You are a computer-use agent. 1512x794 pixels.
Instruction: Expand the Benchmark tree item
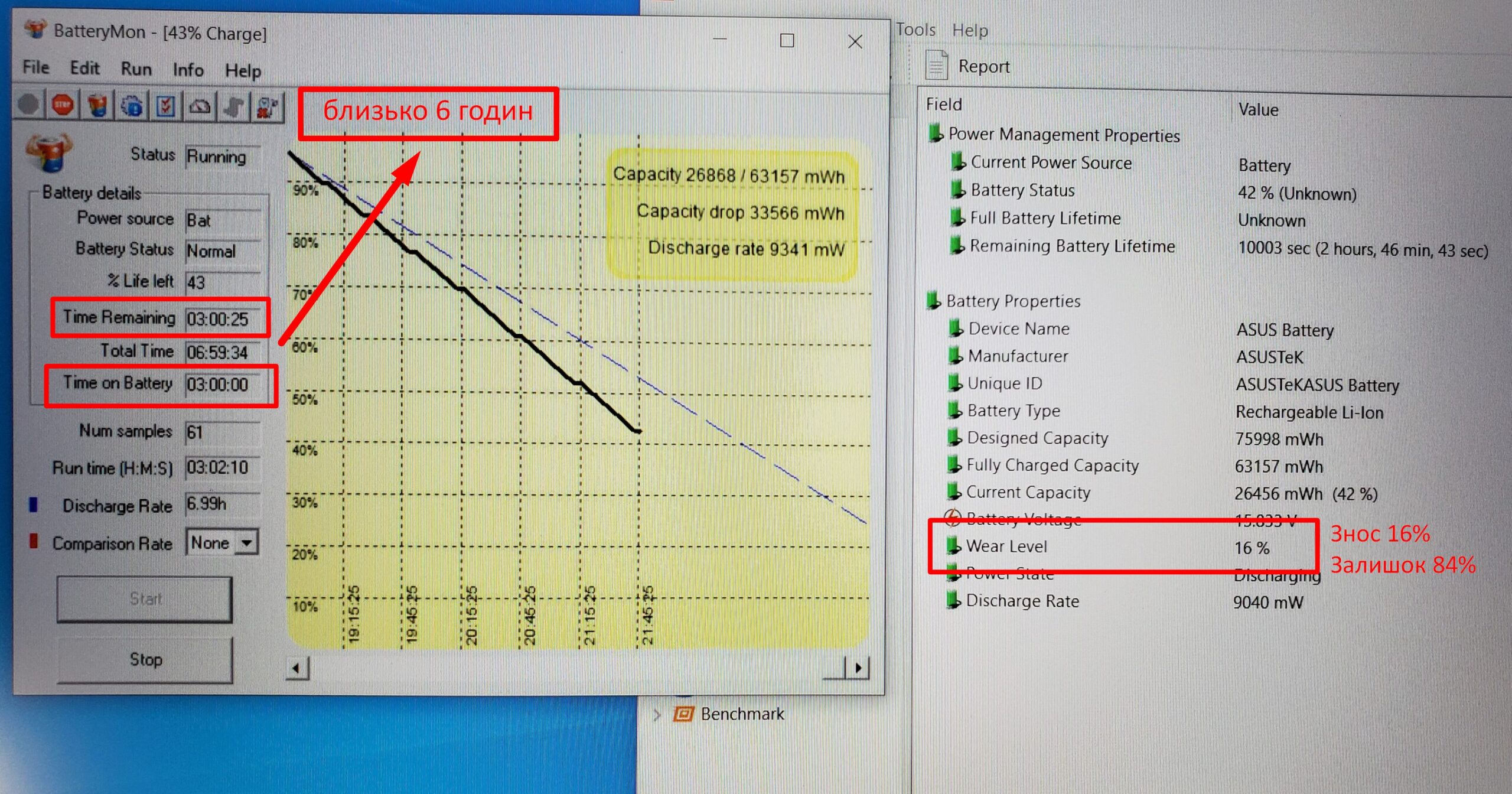657,715
